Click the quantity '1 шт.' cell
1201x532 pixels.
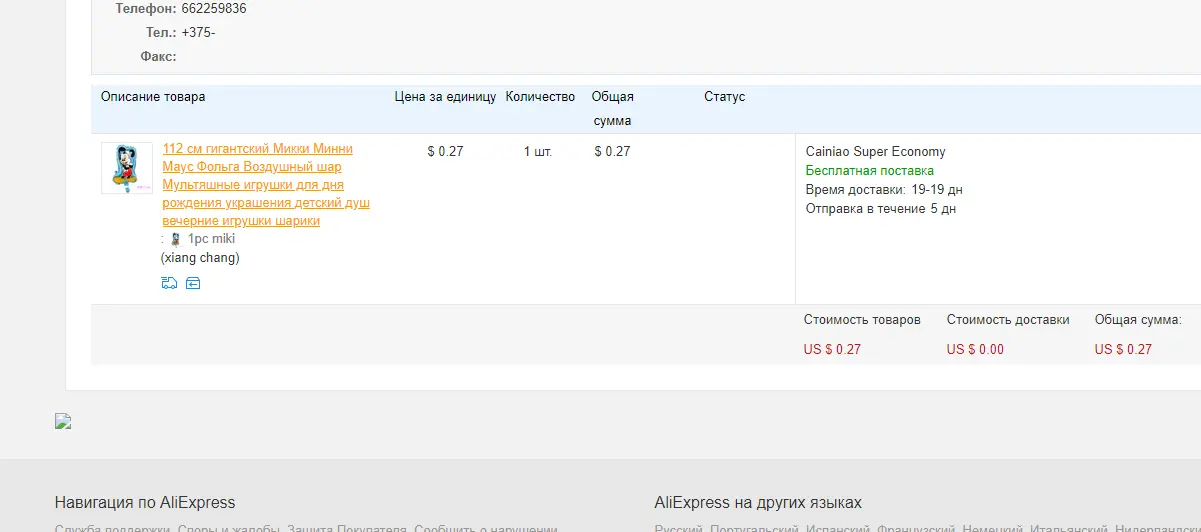(x=538, y=152)
